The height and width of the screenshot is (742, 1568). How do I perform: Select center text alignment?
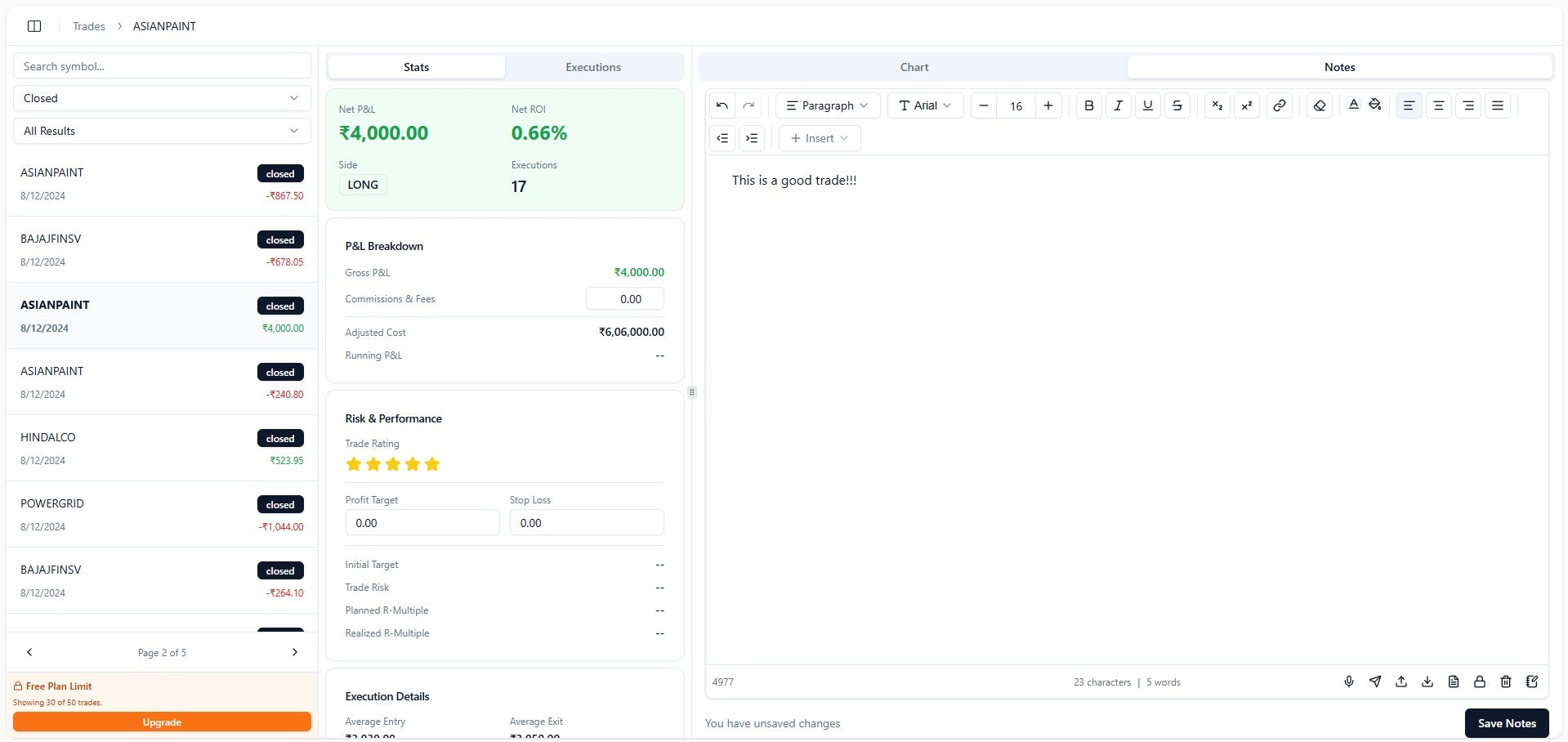click(x=1438, y=105)
